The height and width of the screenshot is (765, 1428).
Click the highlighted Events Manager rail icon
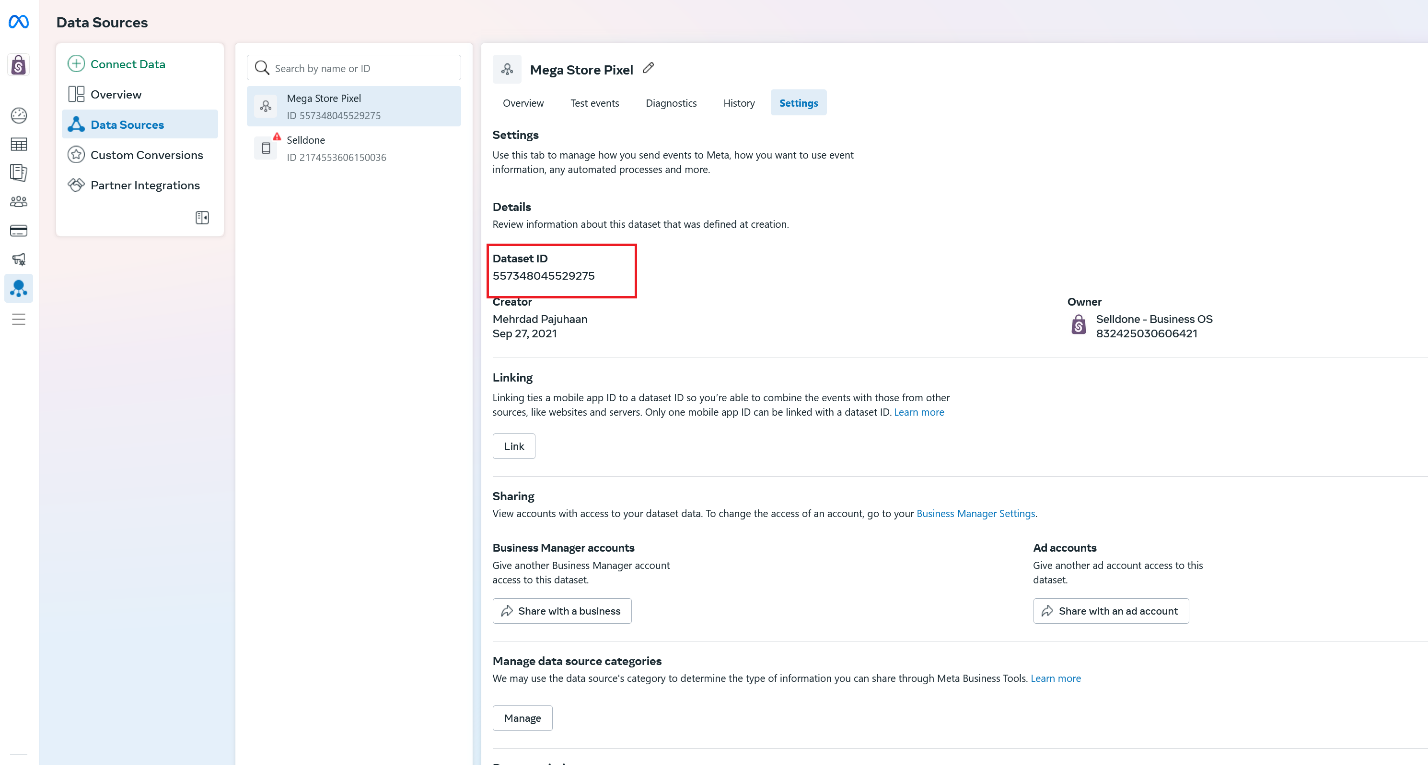(x=19, y=289)
